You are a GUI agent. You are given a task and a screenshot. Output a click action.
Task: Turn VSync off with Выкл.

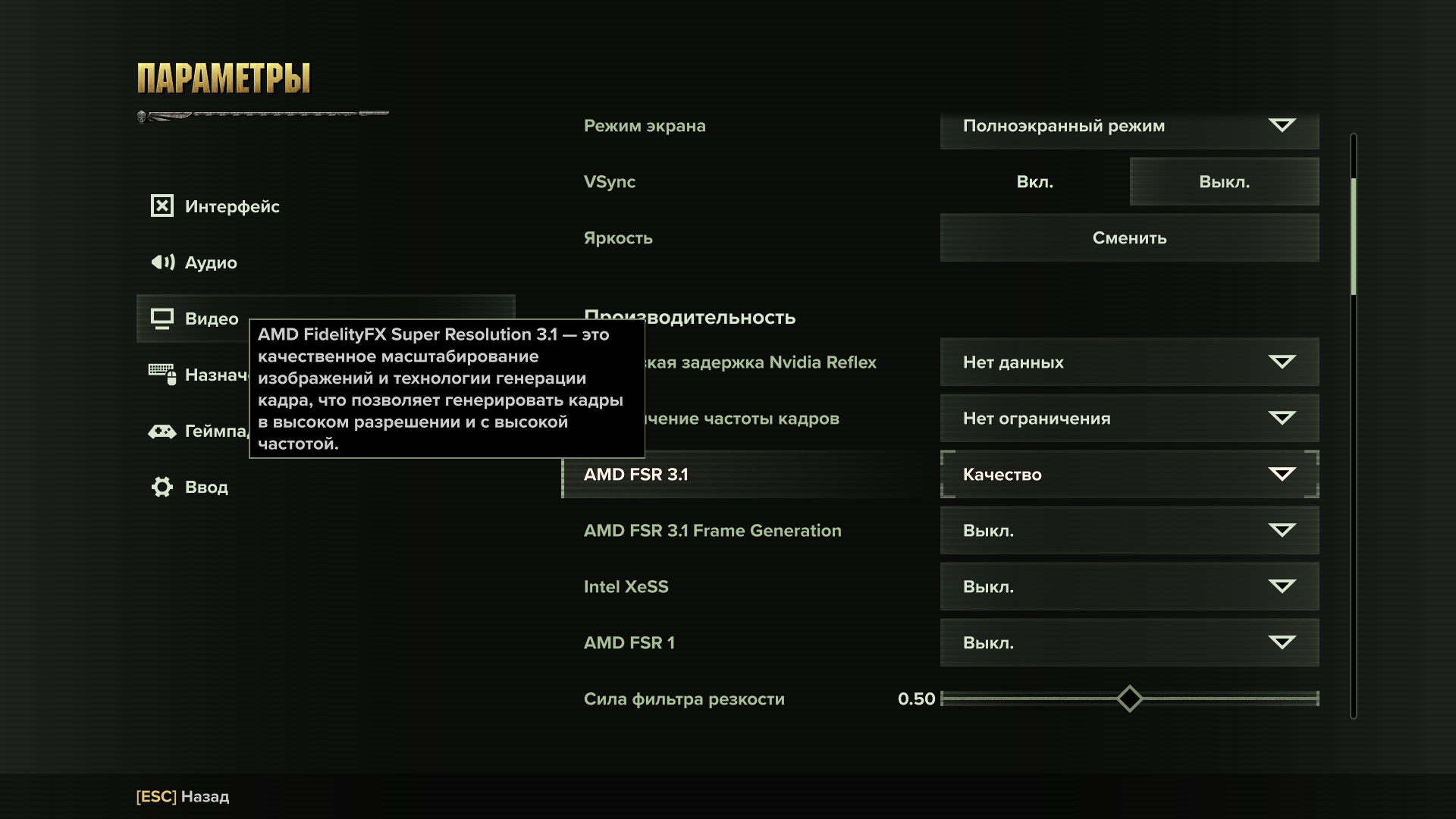click(x=1224, y=182)
